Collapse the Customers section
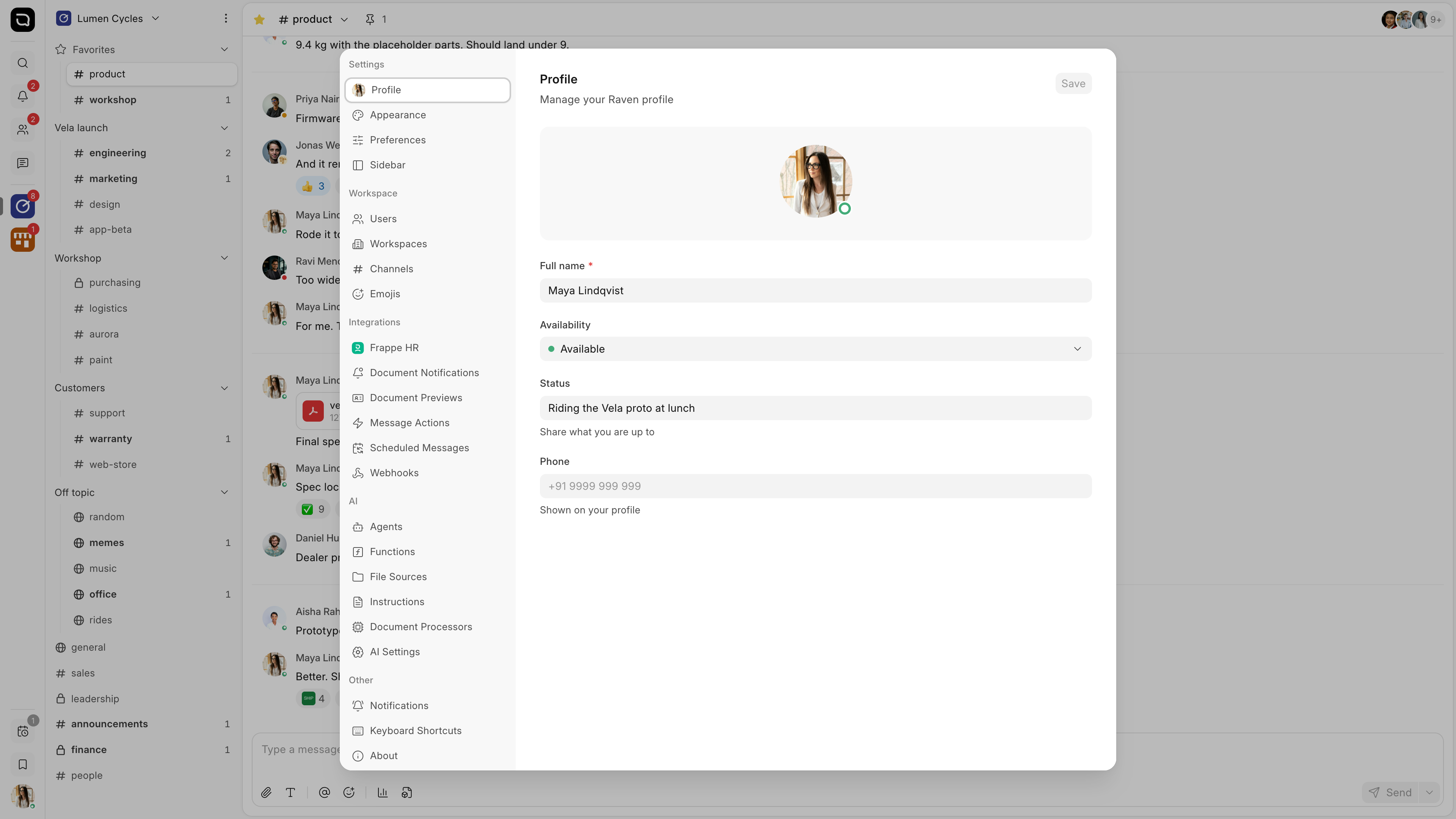The image size is (1456, 819). 224,388
